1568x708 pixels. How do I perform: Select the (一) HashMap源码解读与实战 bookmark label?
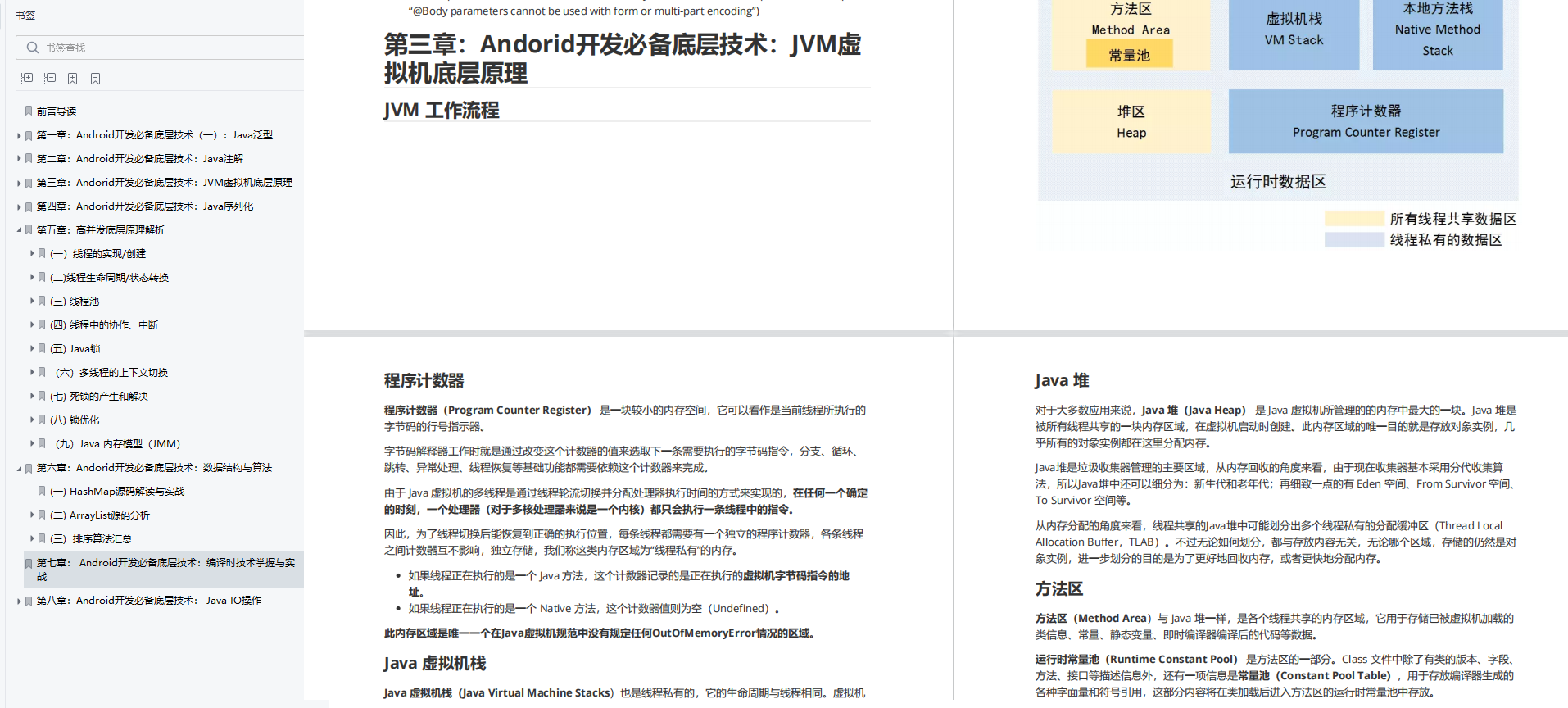point(117,492)
